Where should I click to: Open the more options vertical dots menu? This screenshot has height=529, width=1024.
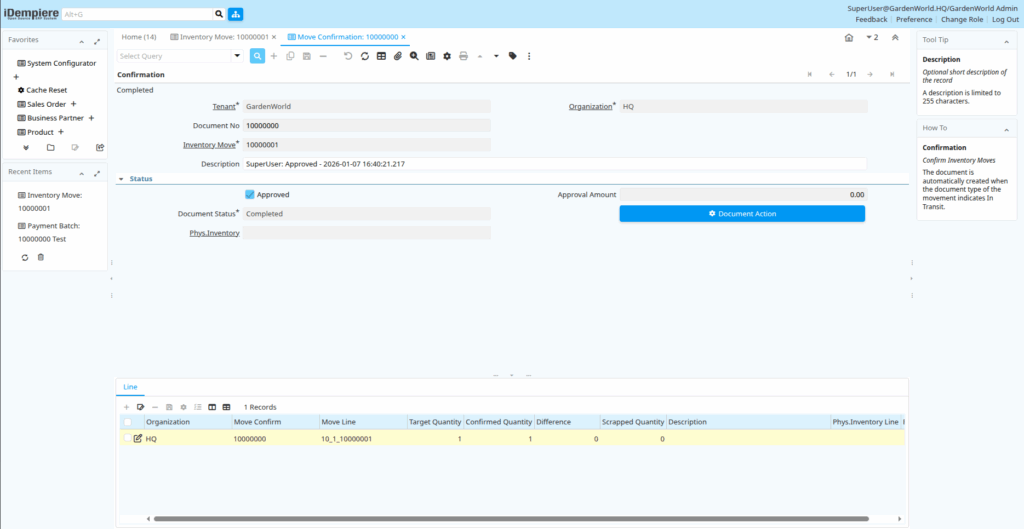point(529,56)
